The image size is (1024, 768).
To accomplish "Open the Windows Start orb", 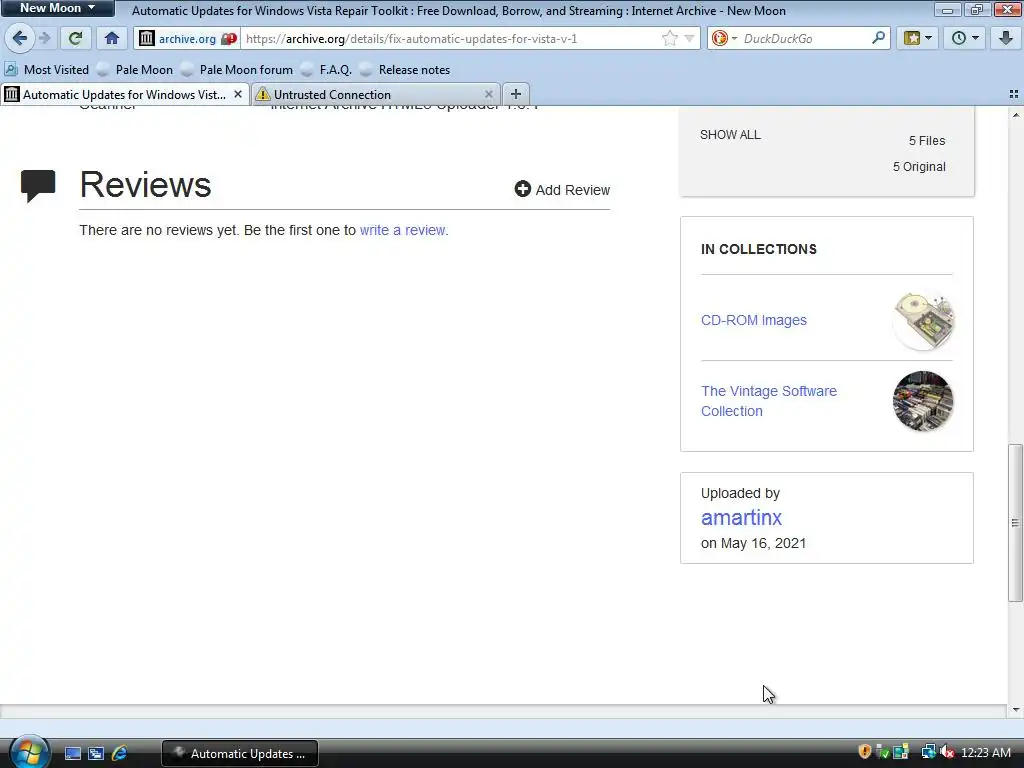I will click(28, 752).
